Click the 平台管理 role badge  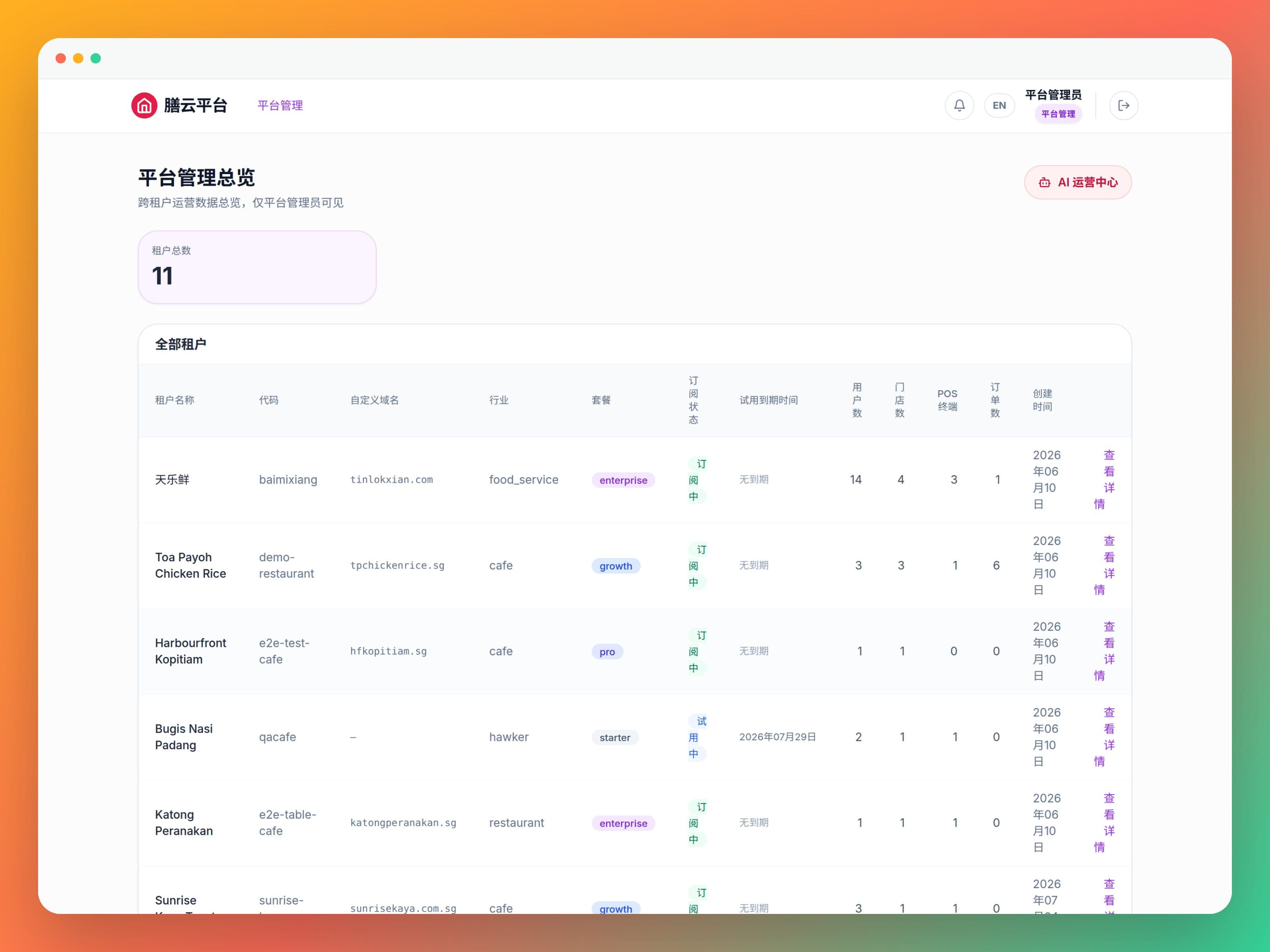(x=1058, y=114)
